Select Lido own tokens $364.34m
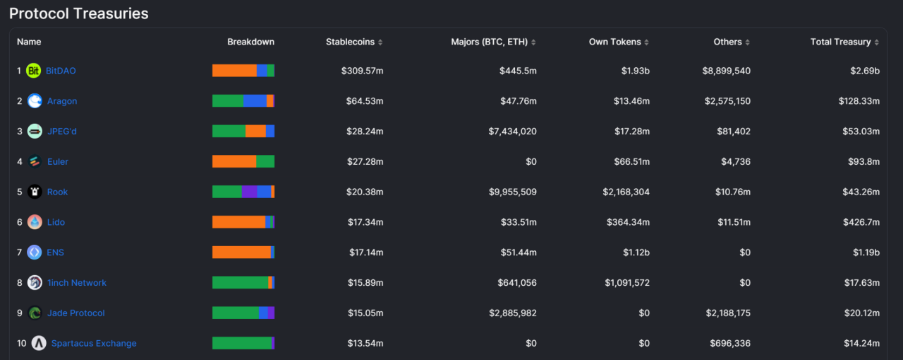Screen dimensions: 903x360 629,222
